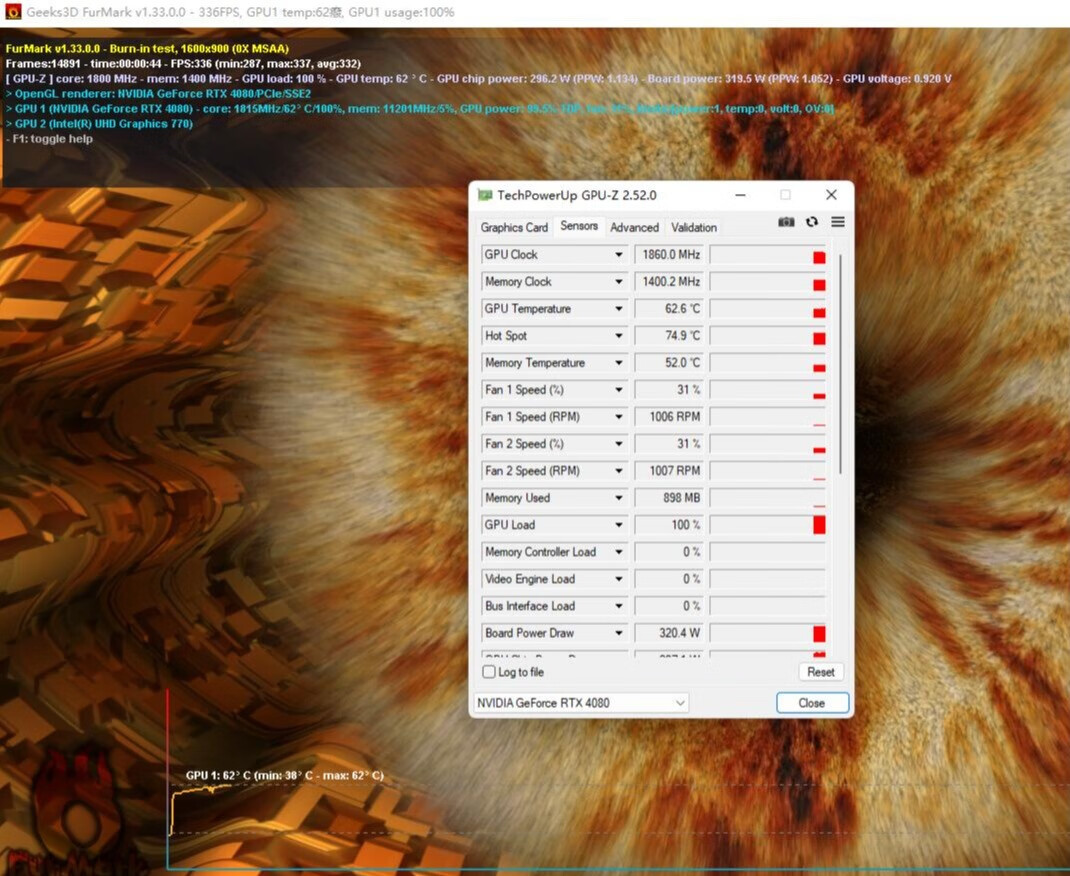The height and width of the screenshot is (876, 1070).
Task: Open the Hot Spot sensor dropdown
Action: pyautogui.click(x=618, y=336)
